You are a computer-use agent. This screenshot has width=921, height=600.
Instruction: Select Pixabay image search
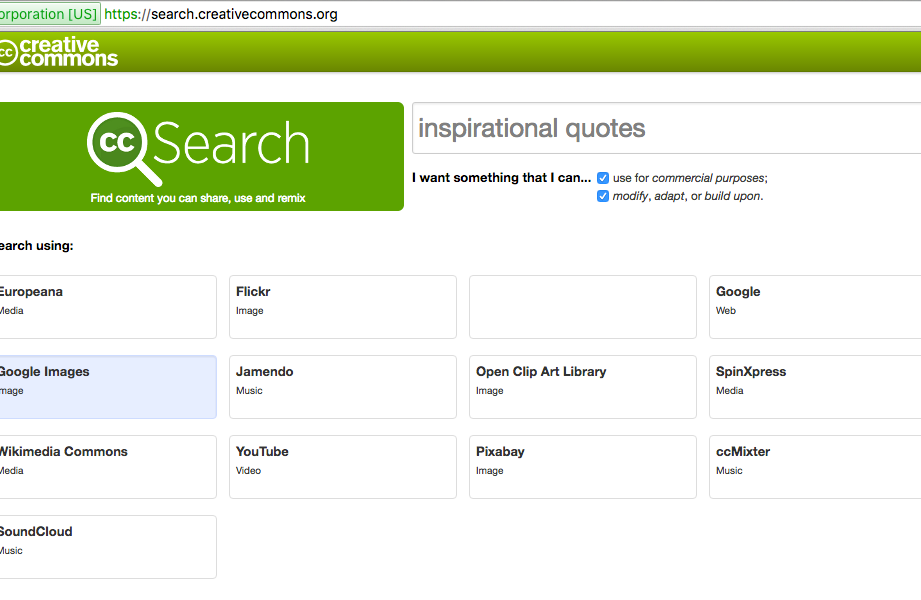583,467
